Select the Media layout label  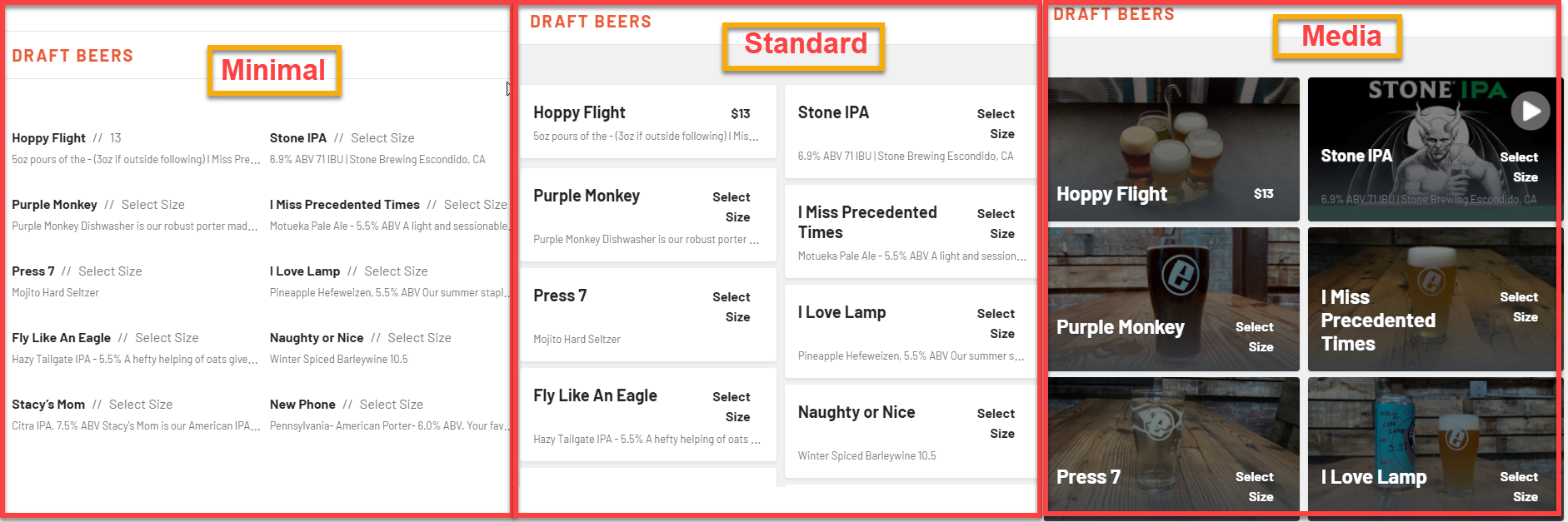coord(1341,37)
